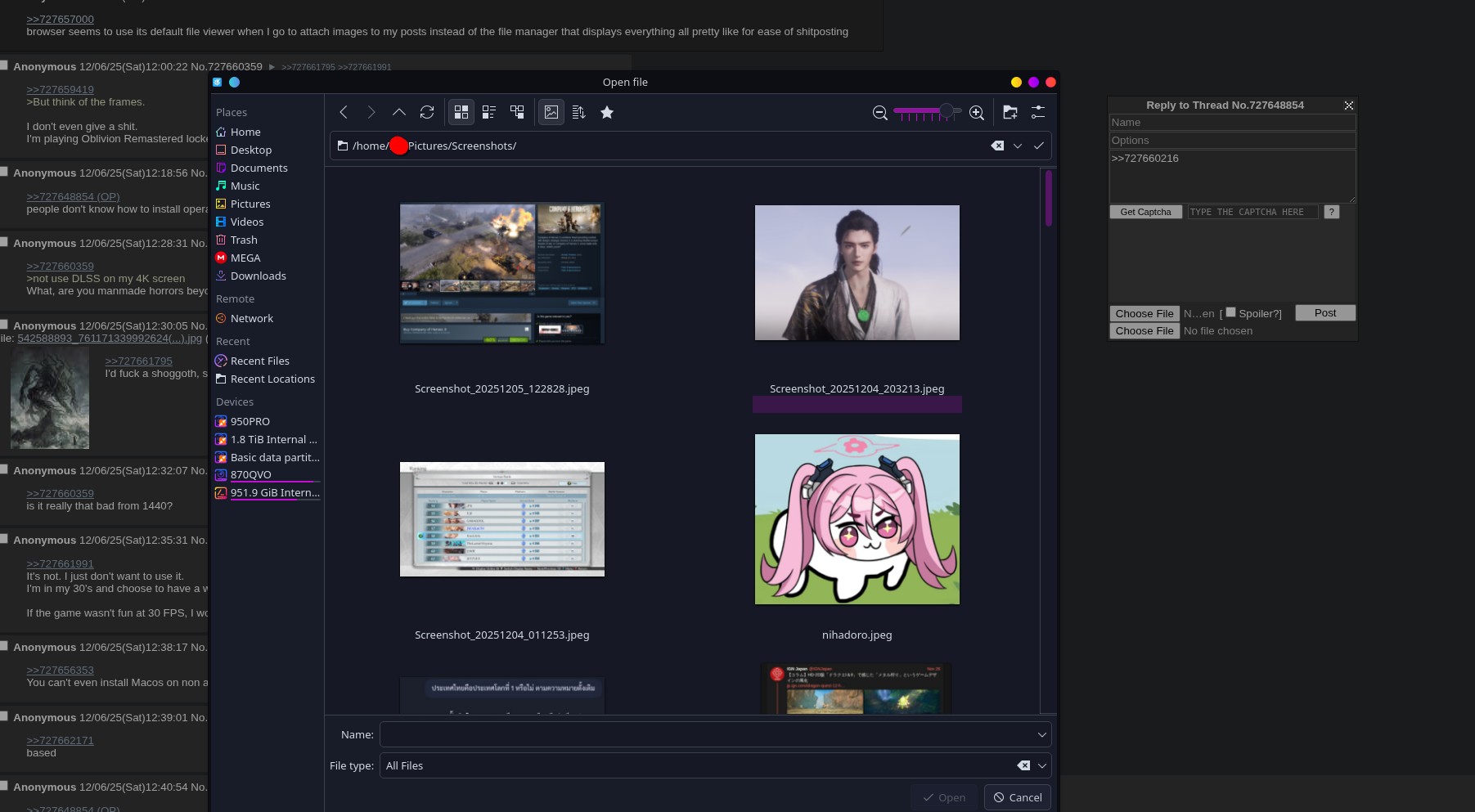The image size is (1475, 812).
Task: Select Screenshot_20251204_203213.jpeg thumbnail
Action: pyautogui.click(x=857, y=272)
